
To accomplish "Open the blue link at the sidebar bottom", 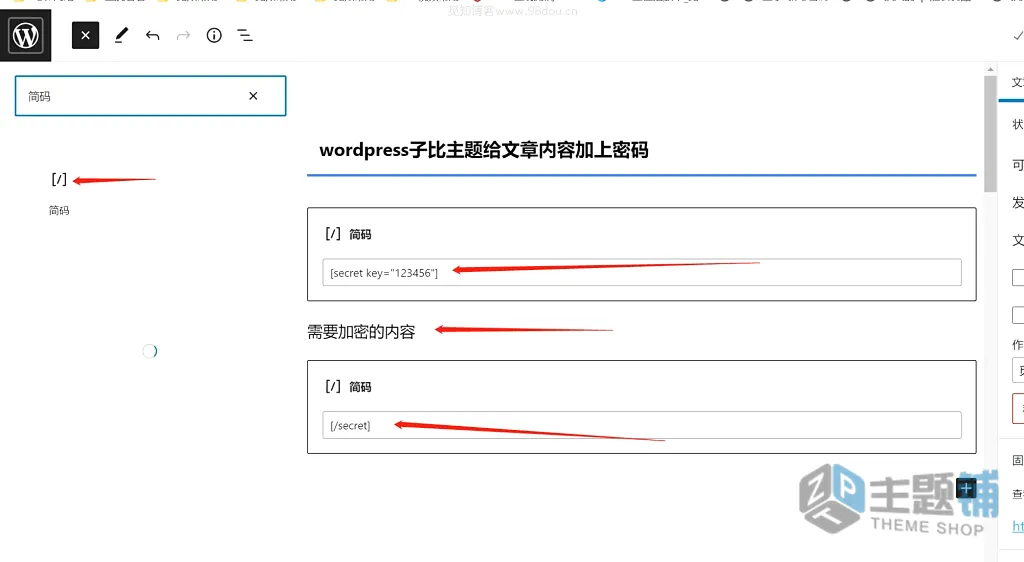I will (1018, 526).
